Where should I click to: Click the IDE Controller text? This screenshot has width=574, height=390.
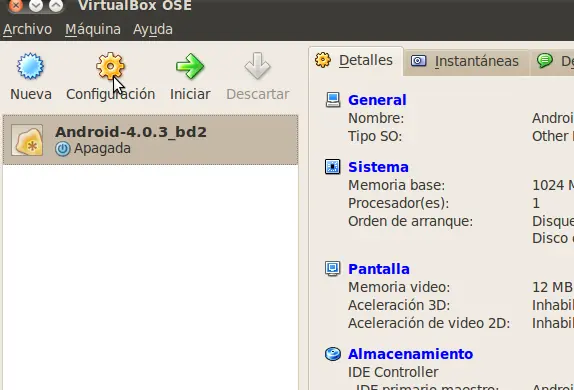(x=393, y=372)
